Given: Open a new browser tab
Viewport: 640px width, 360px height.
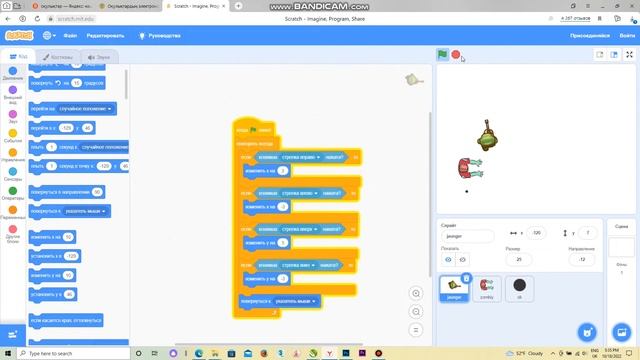Looking at the screenshot, I should point(238,6).
